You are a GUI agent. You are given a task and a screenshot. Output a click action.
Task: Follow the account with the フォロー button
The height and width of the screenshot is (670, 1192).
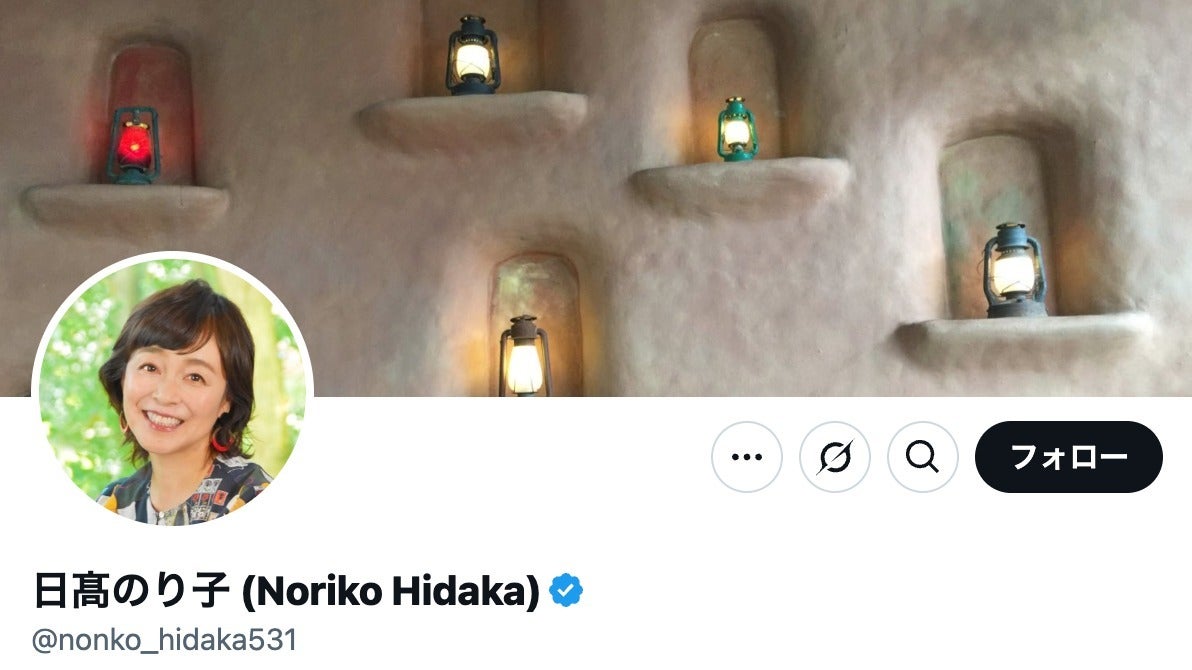click(x=1069, y=457)
